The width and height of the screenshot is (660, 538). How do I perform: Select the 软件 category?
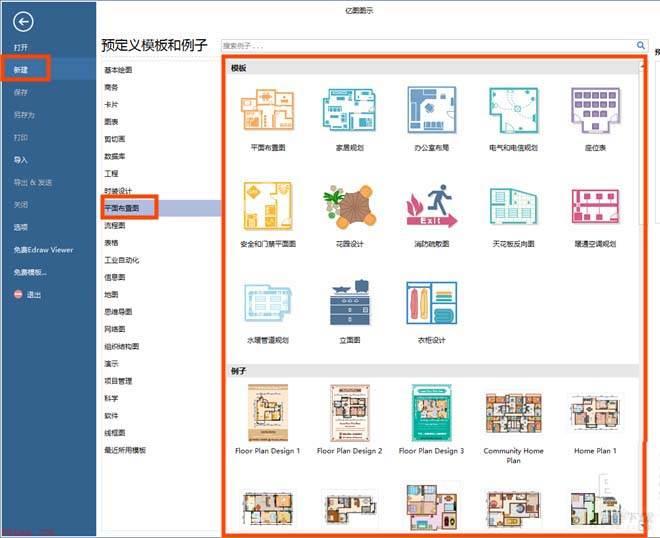point(112,415)
